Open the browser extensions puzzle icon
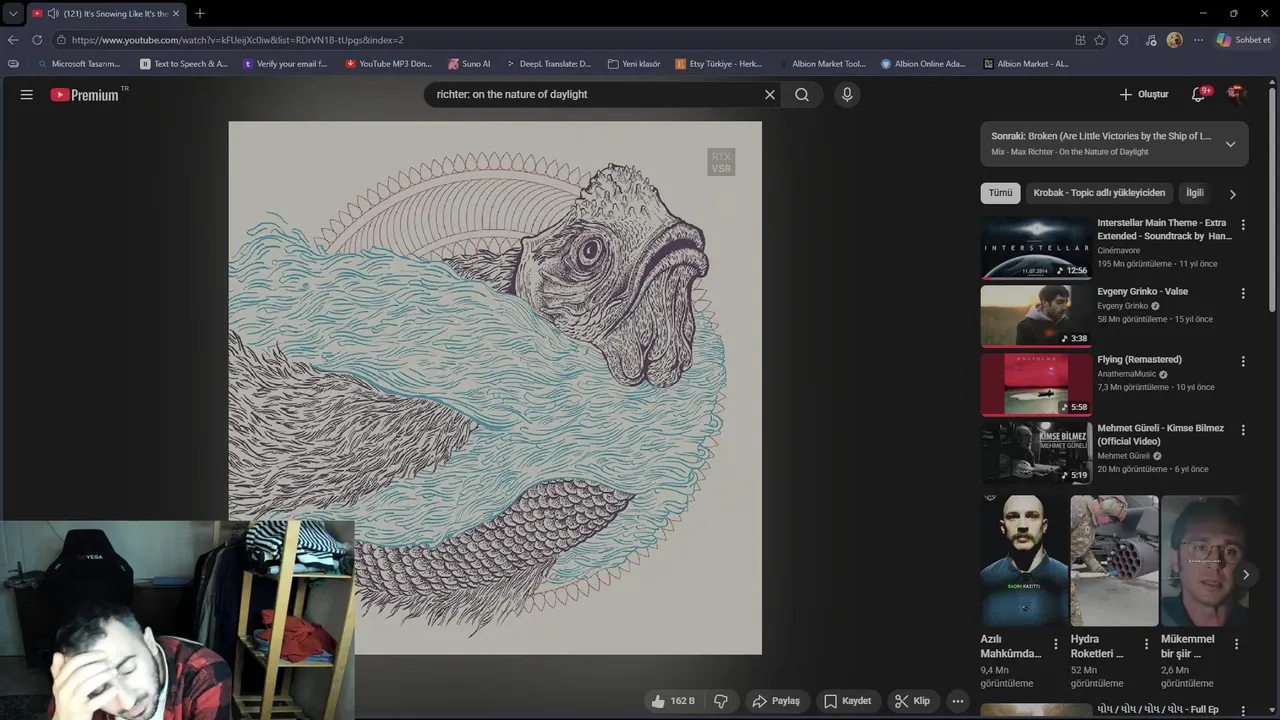Screen dimensions: 1280x720 click(1124, 40)
